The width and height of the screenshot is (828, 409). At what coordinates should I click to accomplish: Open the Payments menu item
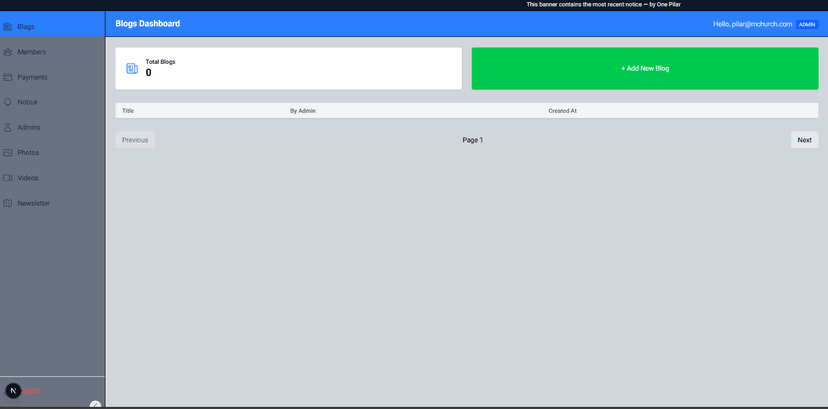[52, 77]
